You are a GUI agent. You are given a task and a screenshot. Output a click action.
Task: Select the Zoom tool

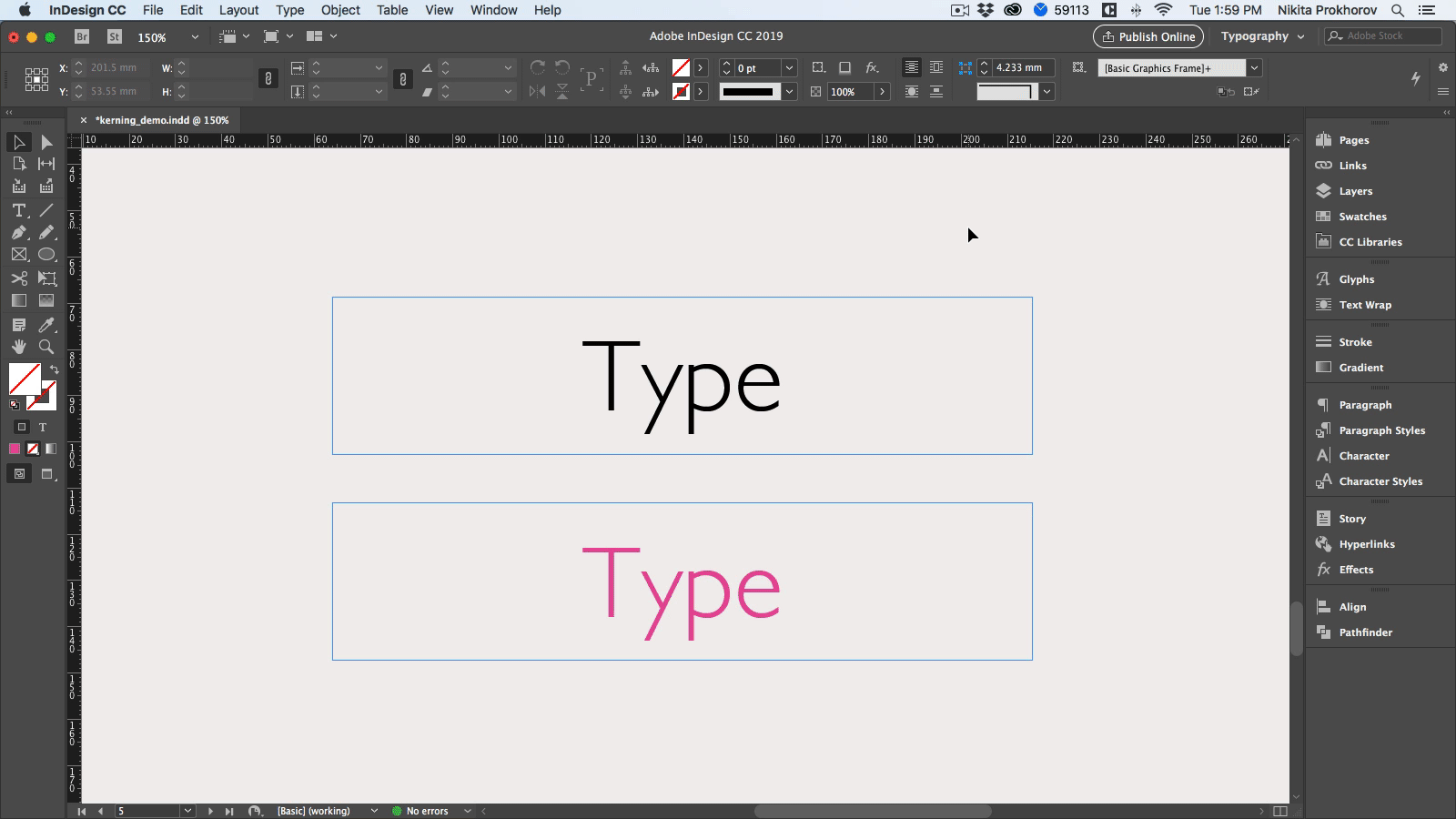pos(46,347)
